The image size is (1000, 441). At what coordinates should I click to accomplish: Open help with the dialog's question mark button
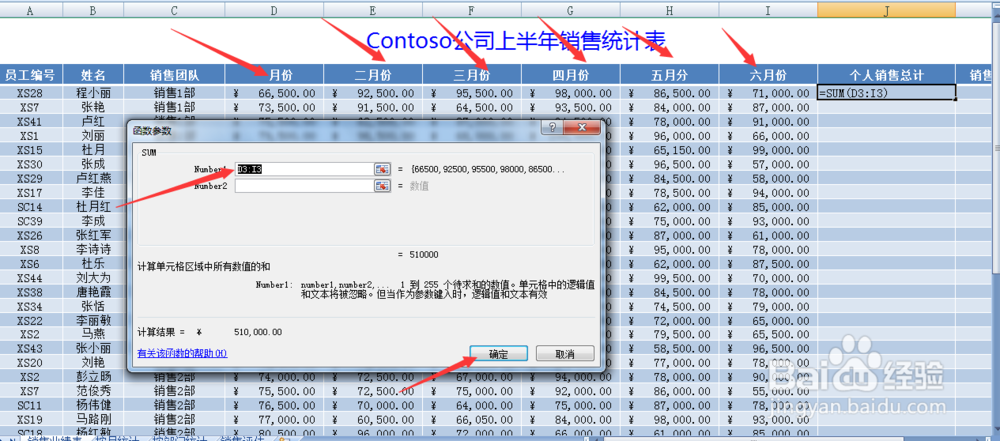552,128
